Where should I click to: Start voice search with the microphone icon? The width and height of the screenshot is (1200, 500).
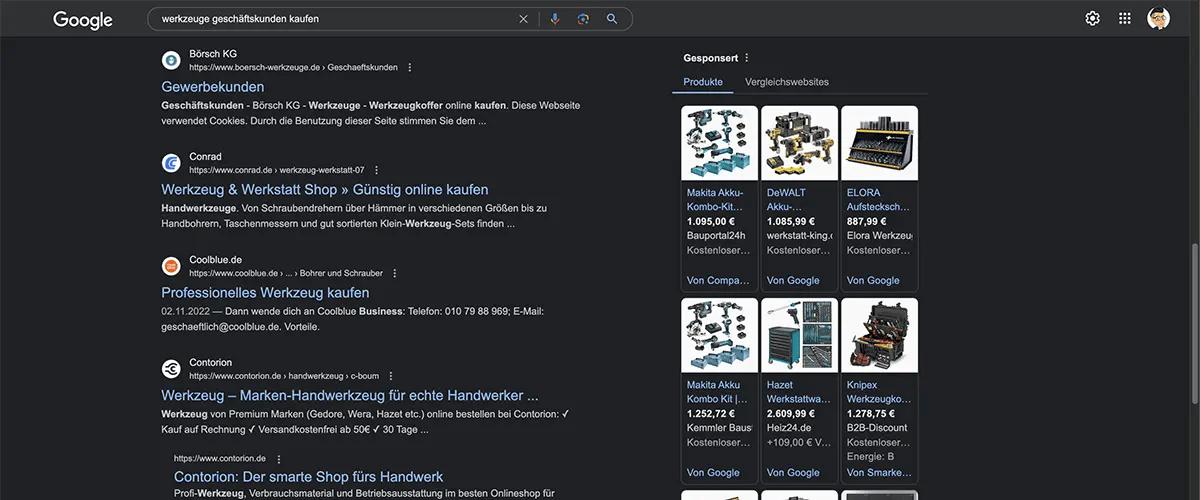(x=555, y=19)
